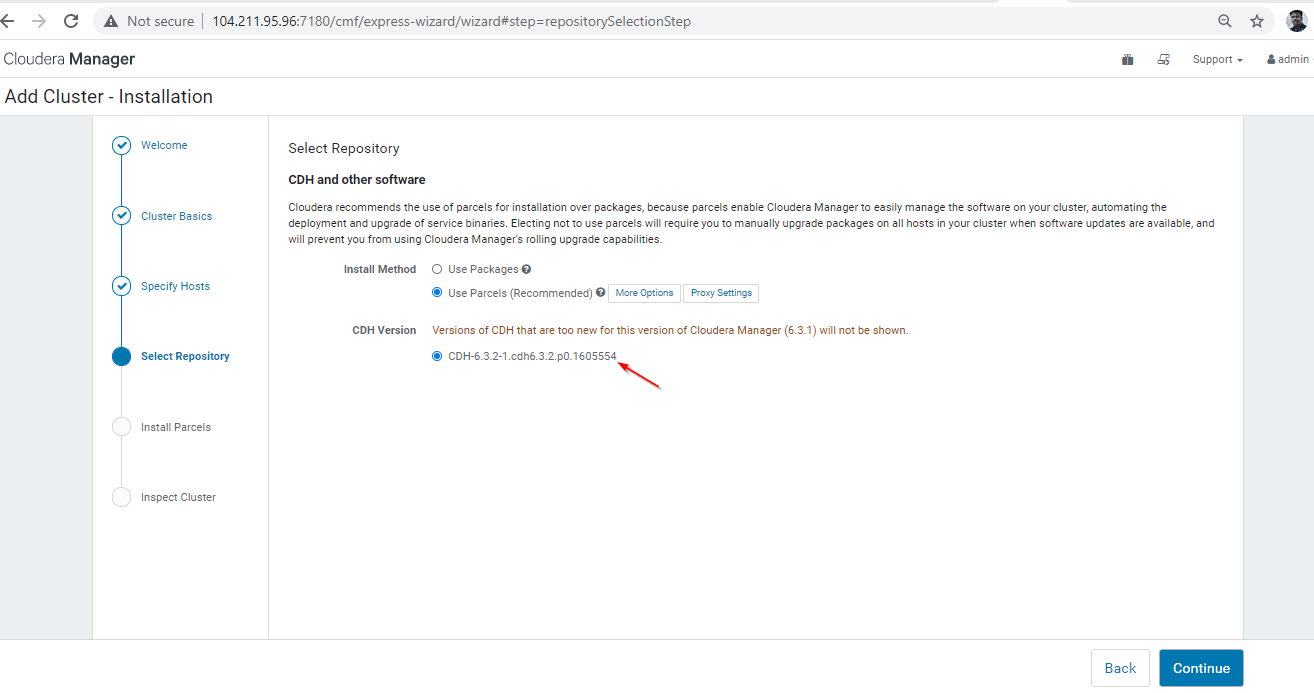
Task: Click the browser address bar URL
Action: click(x=451, y=21)
